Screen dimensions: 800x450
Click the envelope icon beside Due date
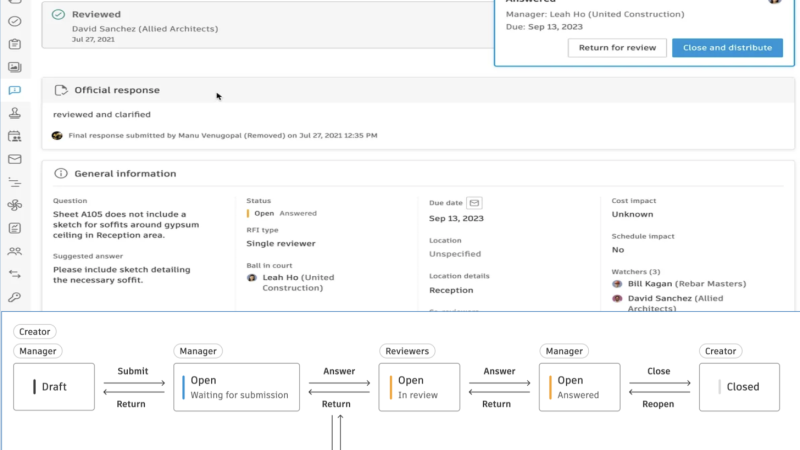tap(474, 202)
